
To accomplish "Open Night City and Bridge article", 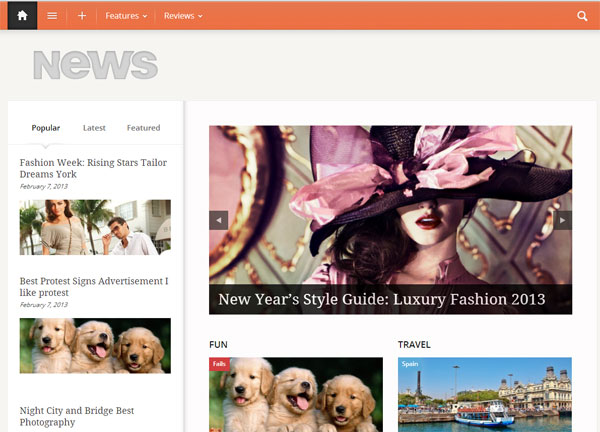I will (77, 416).
